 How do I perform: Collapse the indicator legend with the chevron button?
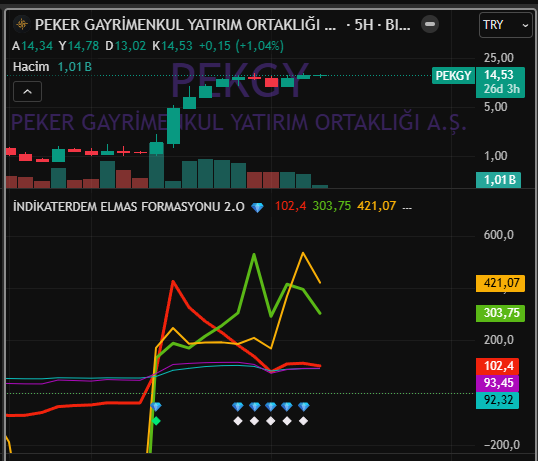coord(27,92)
